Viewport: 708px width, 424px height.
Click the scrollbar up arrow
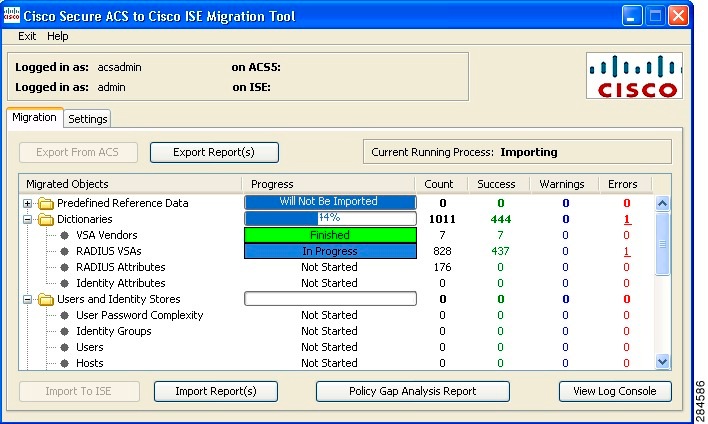tap(662, 204)
